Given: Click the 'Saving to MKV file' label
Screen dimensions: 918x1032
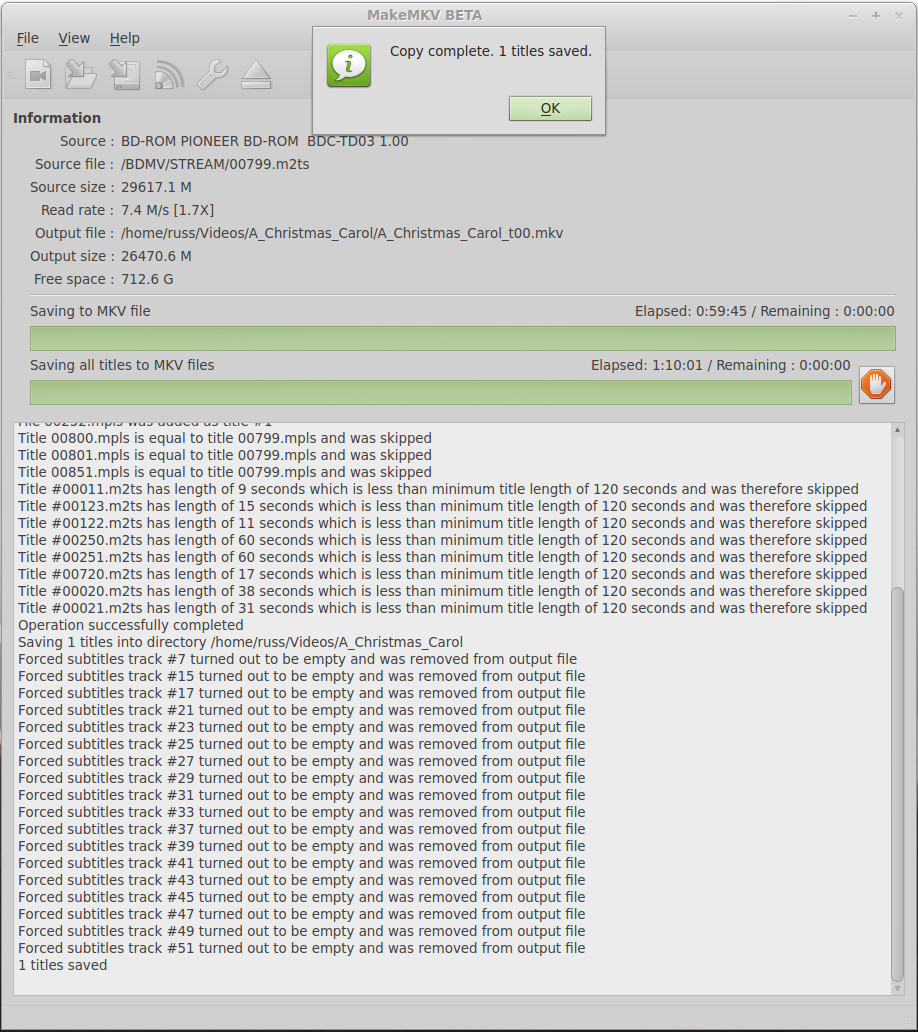Looking at the screenshot, I should (x=90, y=311).
